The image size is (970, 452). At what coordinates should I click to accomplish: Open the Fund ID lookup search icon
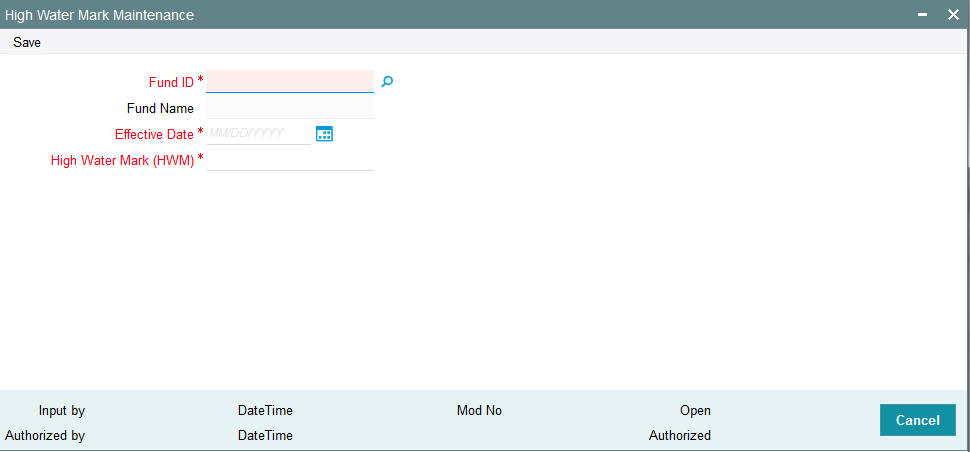387,81
